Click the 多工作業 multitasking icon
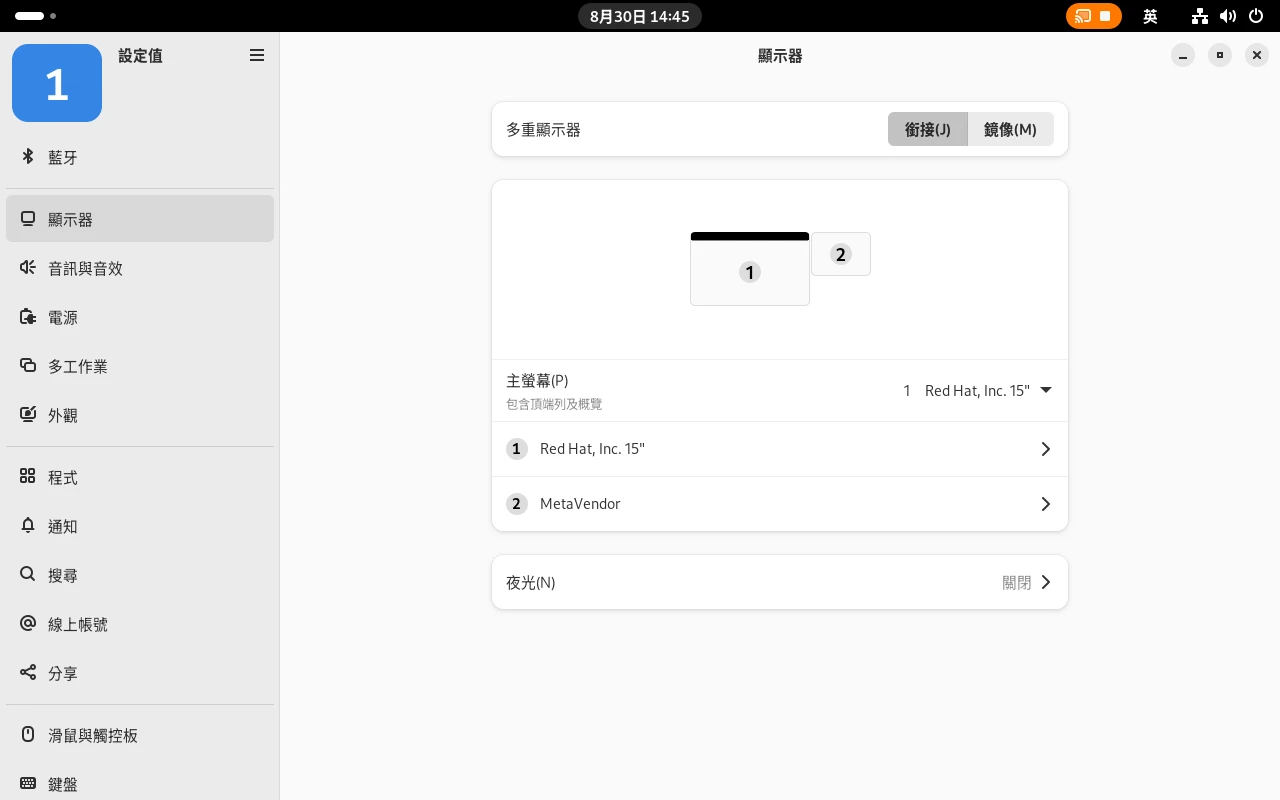 pos(28,366)
